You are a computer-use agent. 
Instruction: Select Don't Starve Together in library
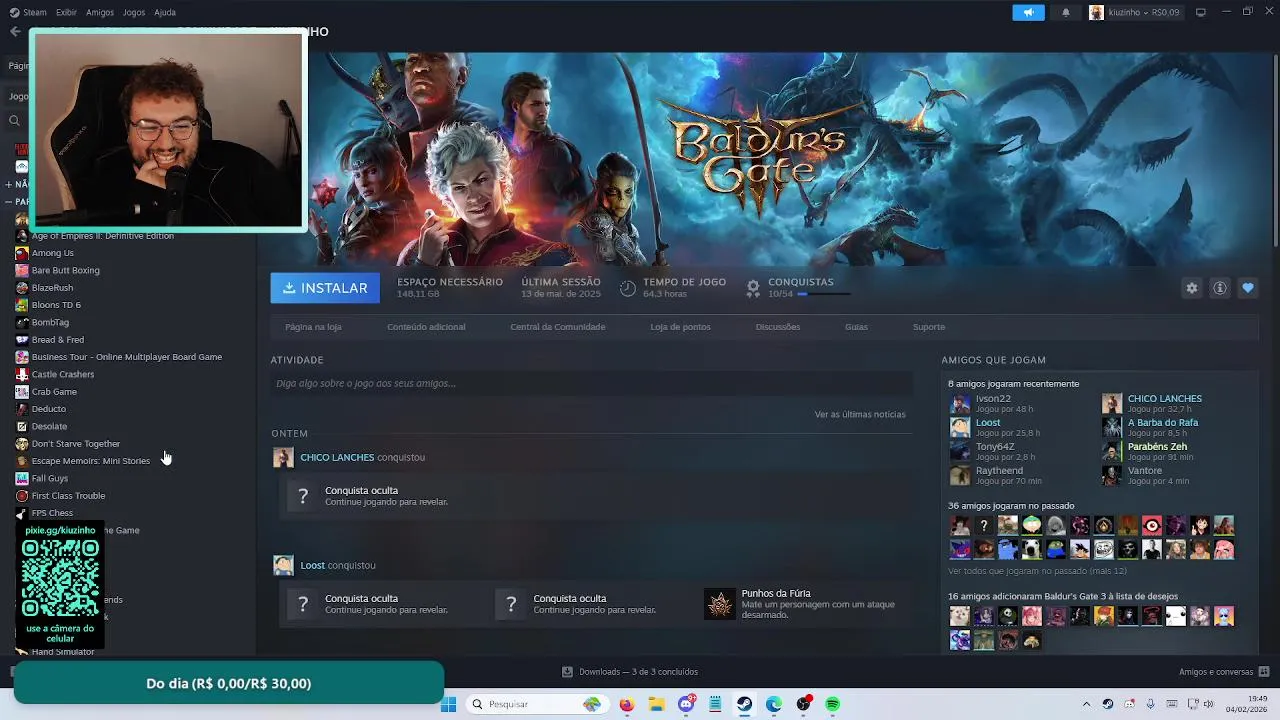(x=76, y=444)
